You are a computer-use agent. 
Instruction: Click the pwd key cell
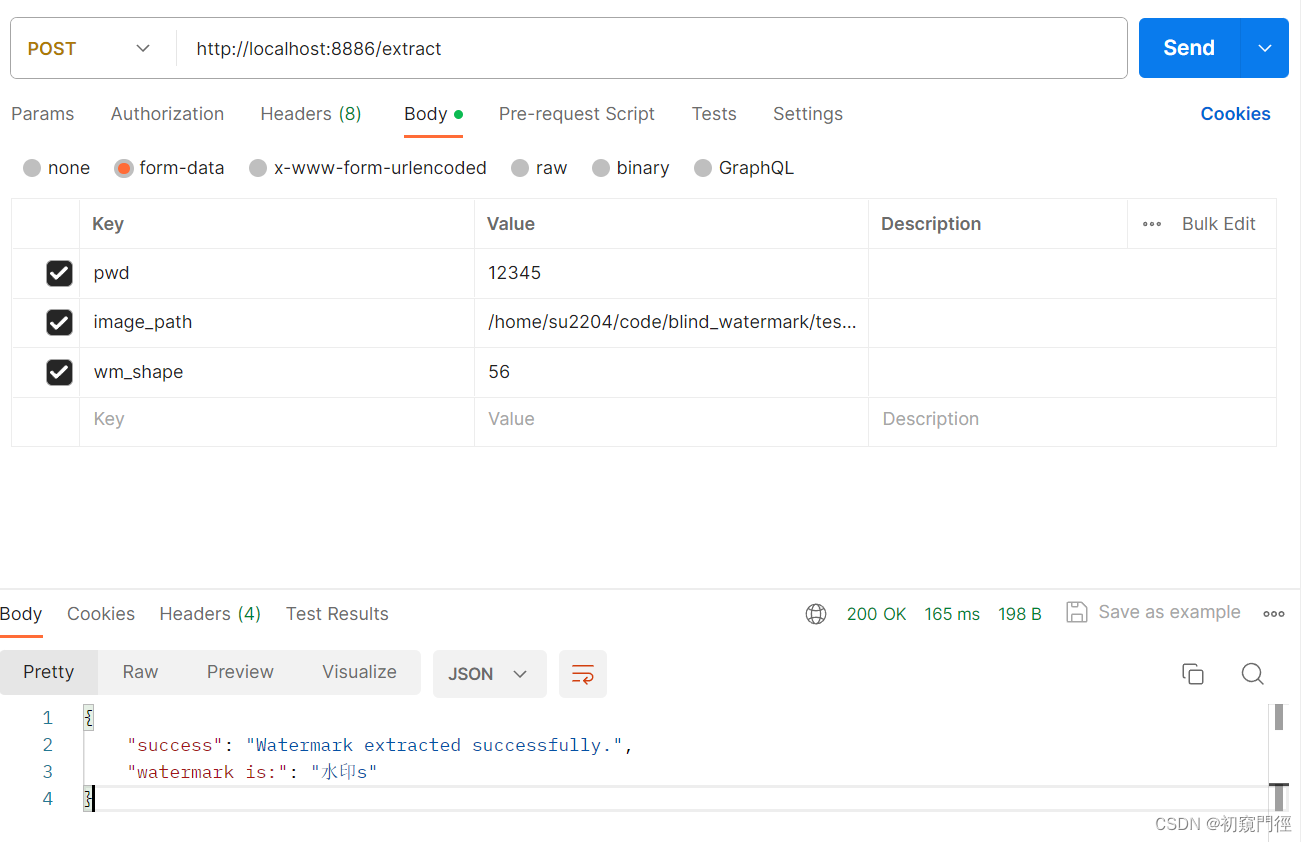point(277,273)
